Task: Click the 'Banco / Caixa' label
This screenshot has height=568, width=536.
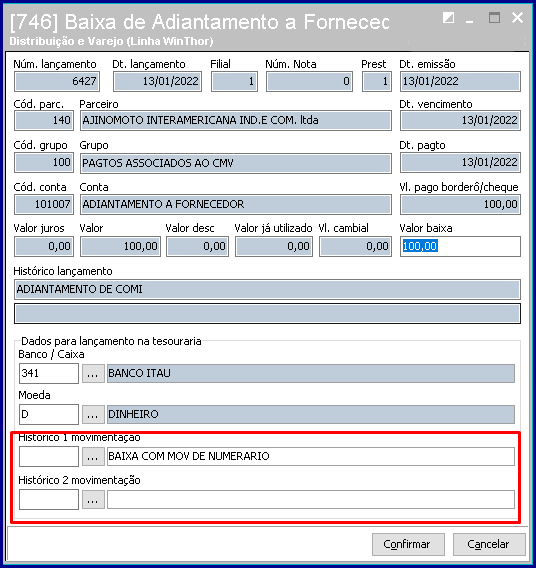Action: pos(51,354)
